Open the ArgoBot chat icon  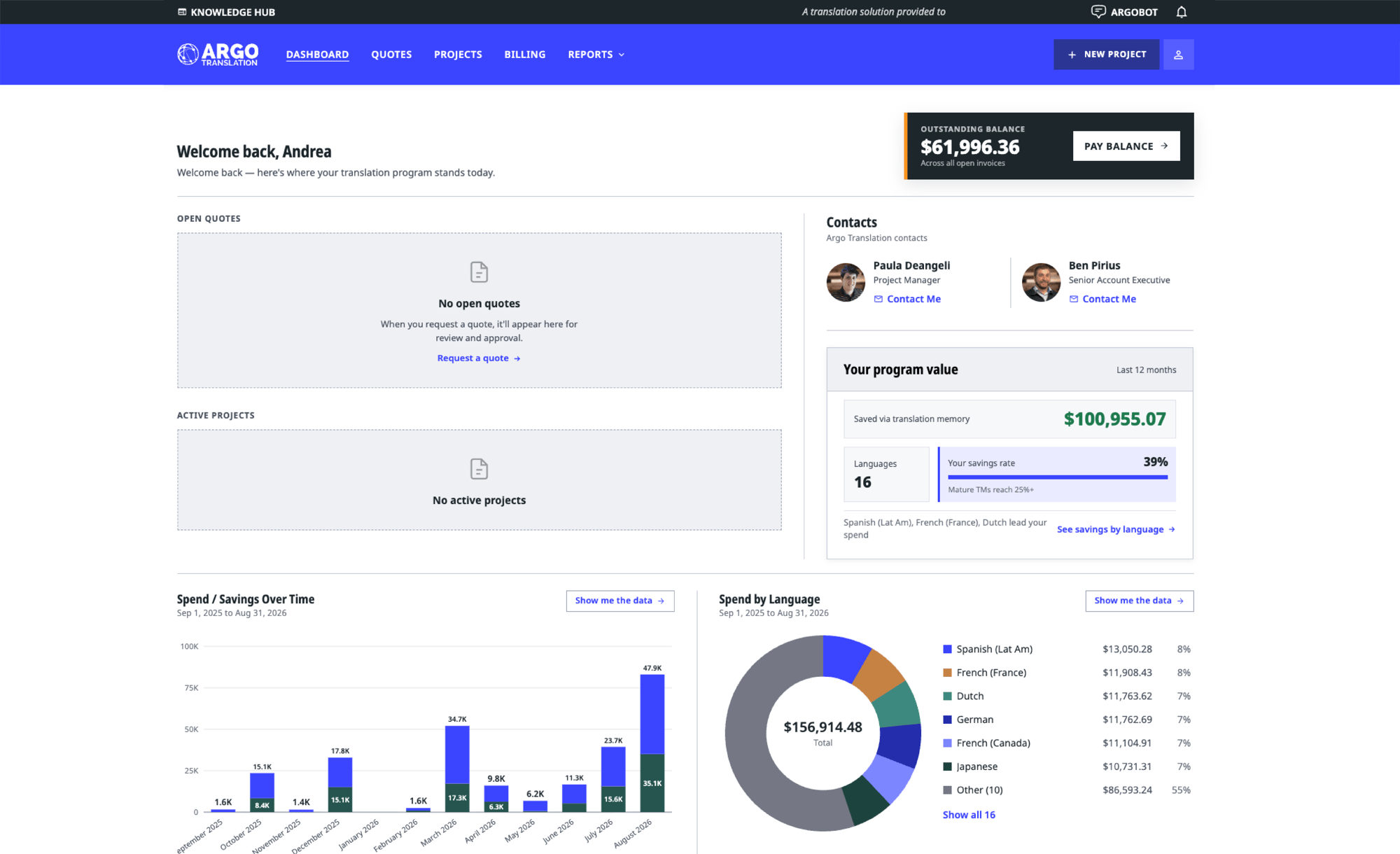[x=1098, y=12]
